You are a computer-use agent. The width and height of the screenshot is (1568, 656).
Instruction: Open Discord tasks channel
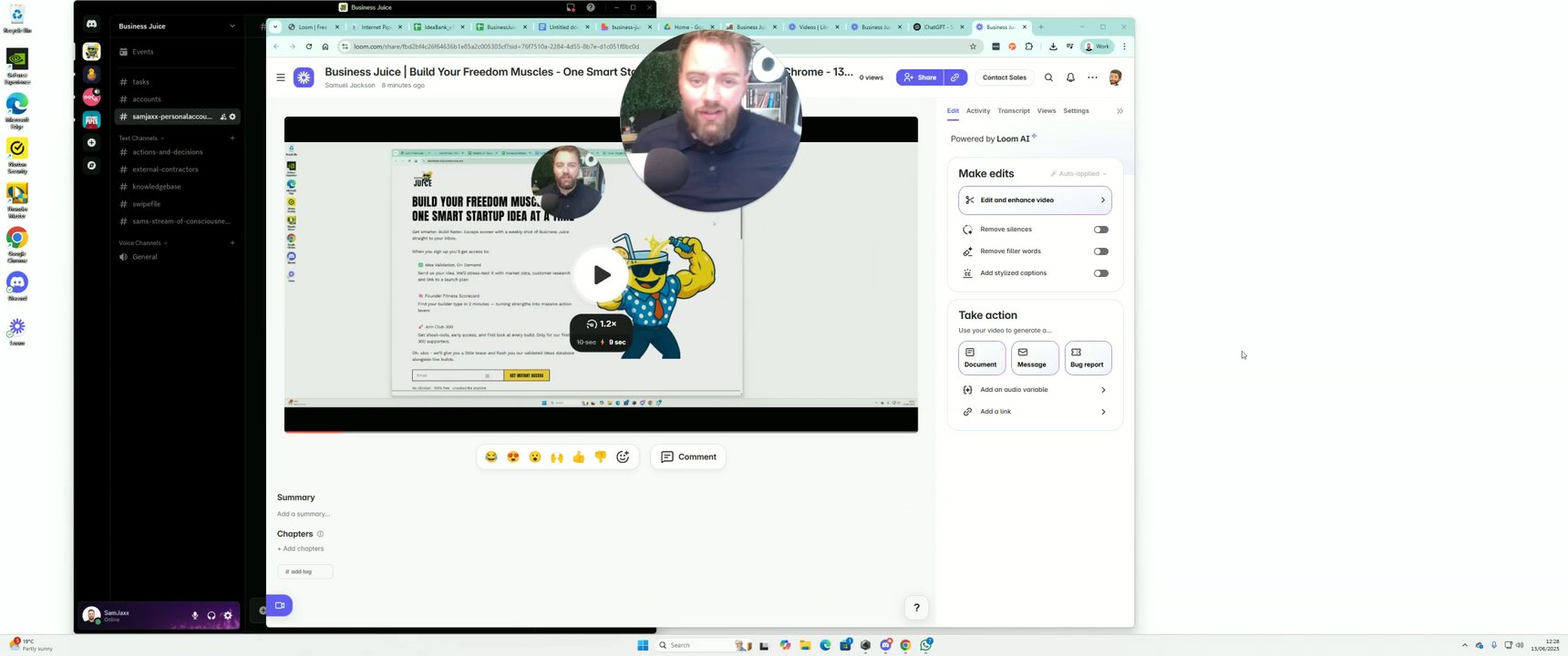pos(176,82)
